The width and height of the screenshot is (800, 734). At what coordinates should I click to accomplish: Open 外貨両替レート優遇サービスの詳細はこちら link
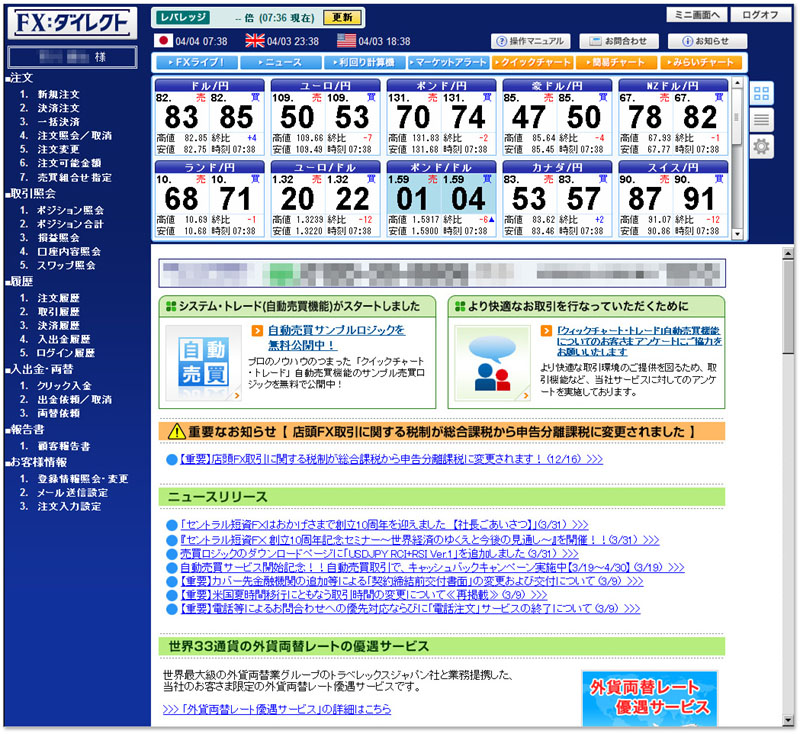(277, 709)
